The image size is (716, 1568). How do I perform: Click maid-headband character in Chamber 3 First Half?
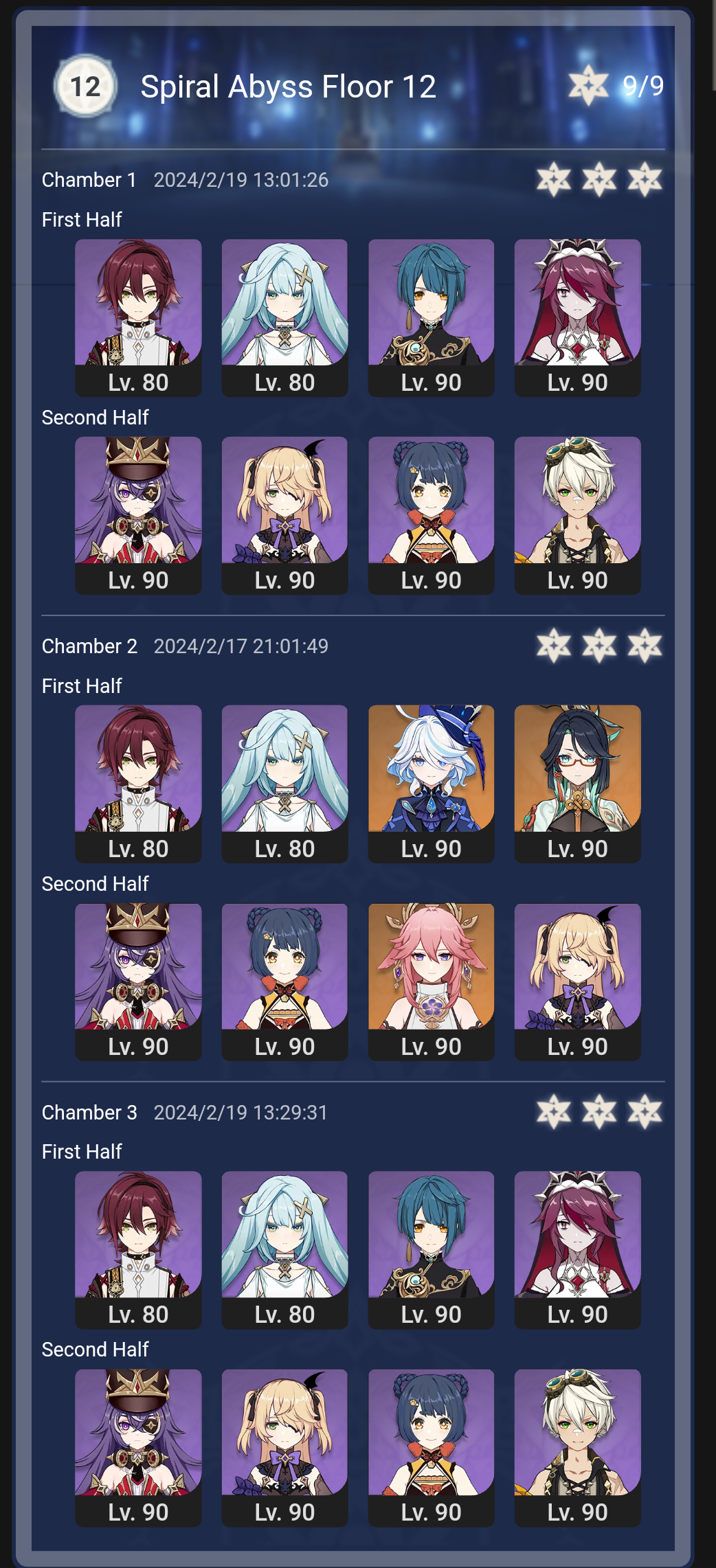pos(577,1250)
